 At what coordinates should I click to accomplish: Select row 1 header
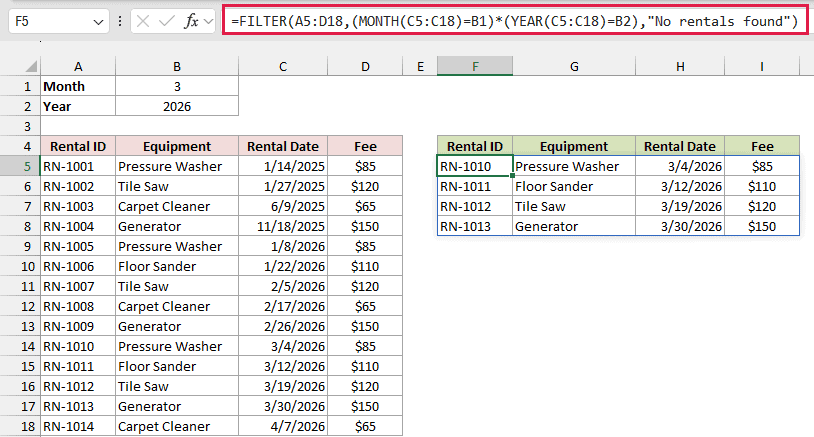pyautogui.click(x=20, y=86)
